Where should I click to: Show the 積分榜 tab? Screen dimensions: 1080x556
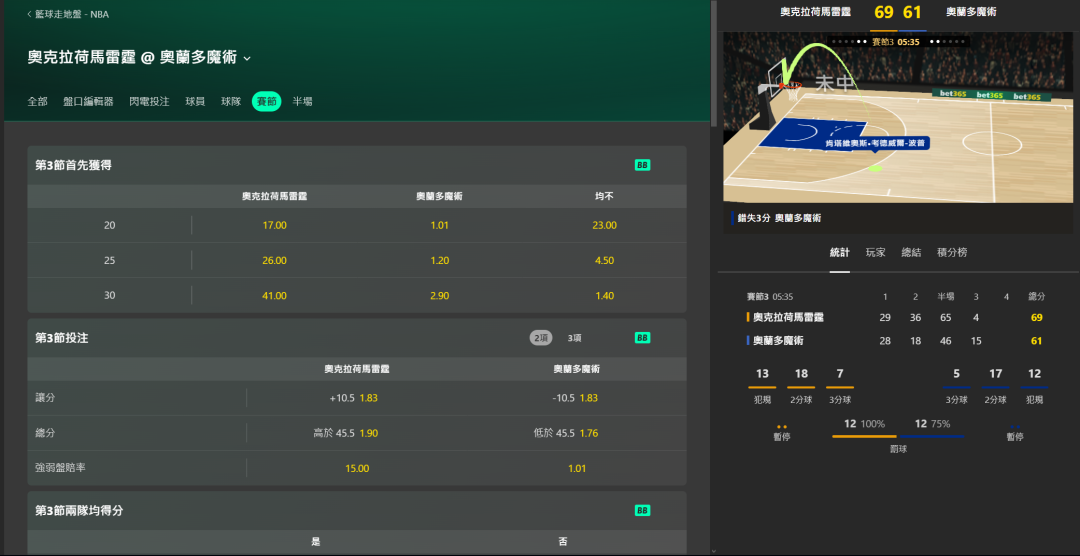952,253
